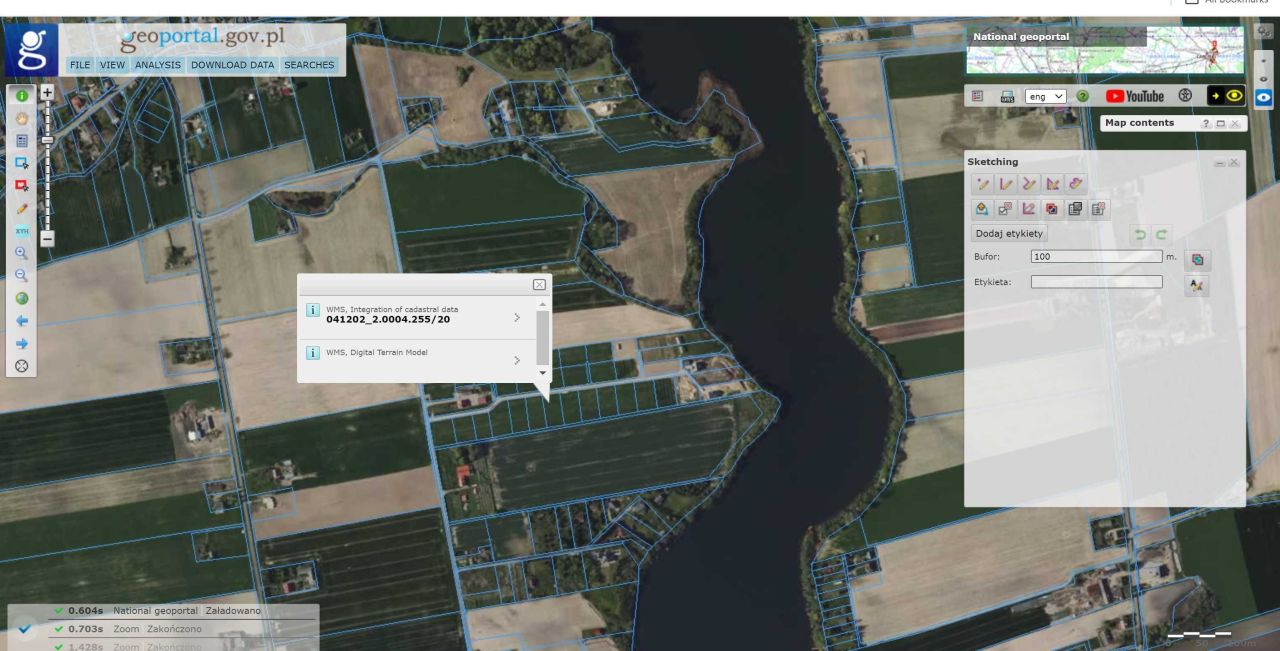Image resolution: width=1280 pixels, height=651 pixels.
Task: Activate the green info identify tool
Action: click(x=21, y=94)
